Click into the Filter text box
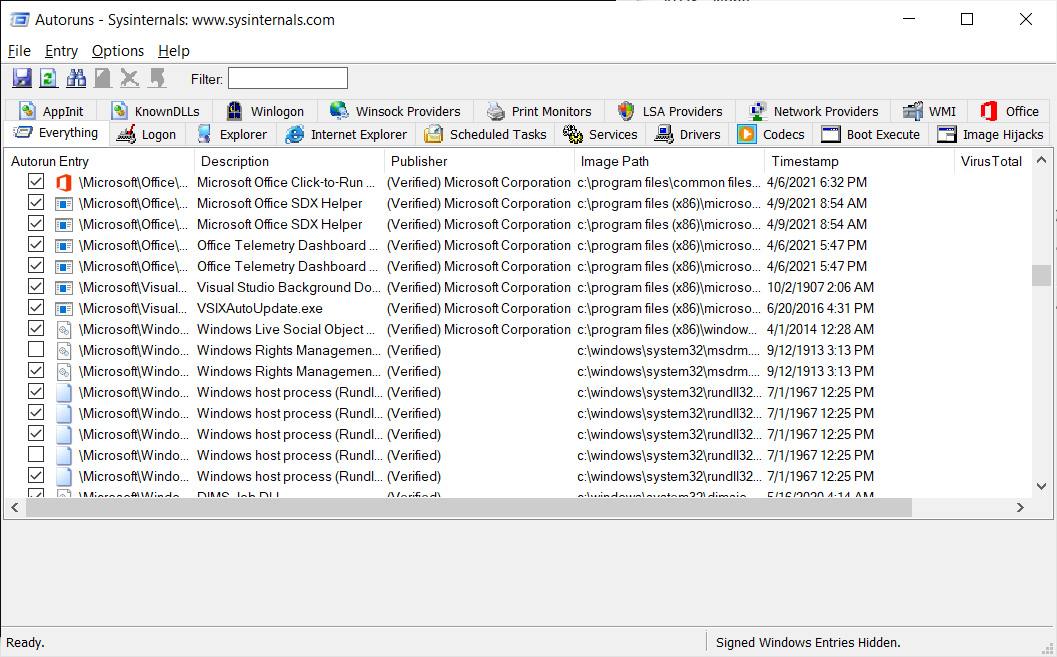The width and height of the screenshot is (1057, 657). pos(288,78)
